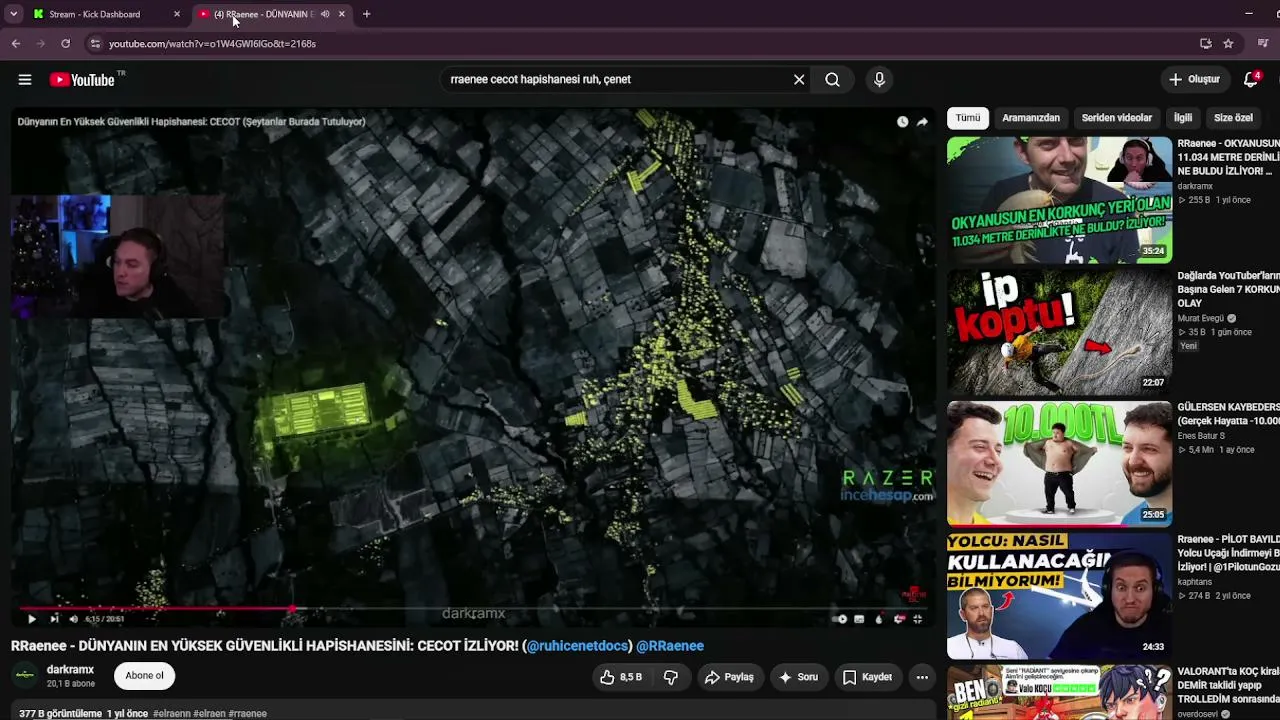The width and height of the screenshot is (1280, 720).
Task: Open the 'Dağlarda YouTuber'ların' video title
Action: point(1229,289)
